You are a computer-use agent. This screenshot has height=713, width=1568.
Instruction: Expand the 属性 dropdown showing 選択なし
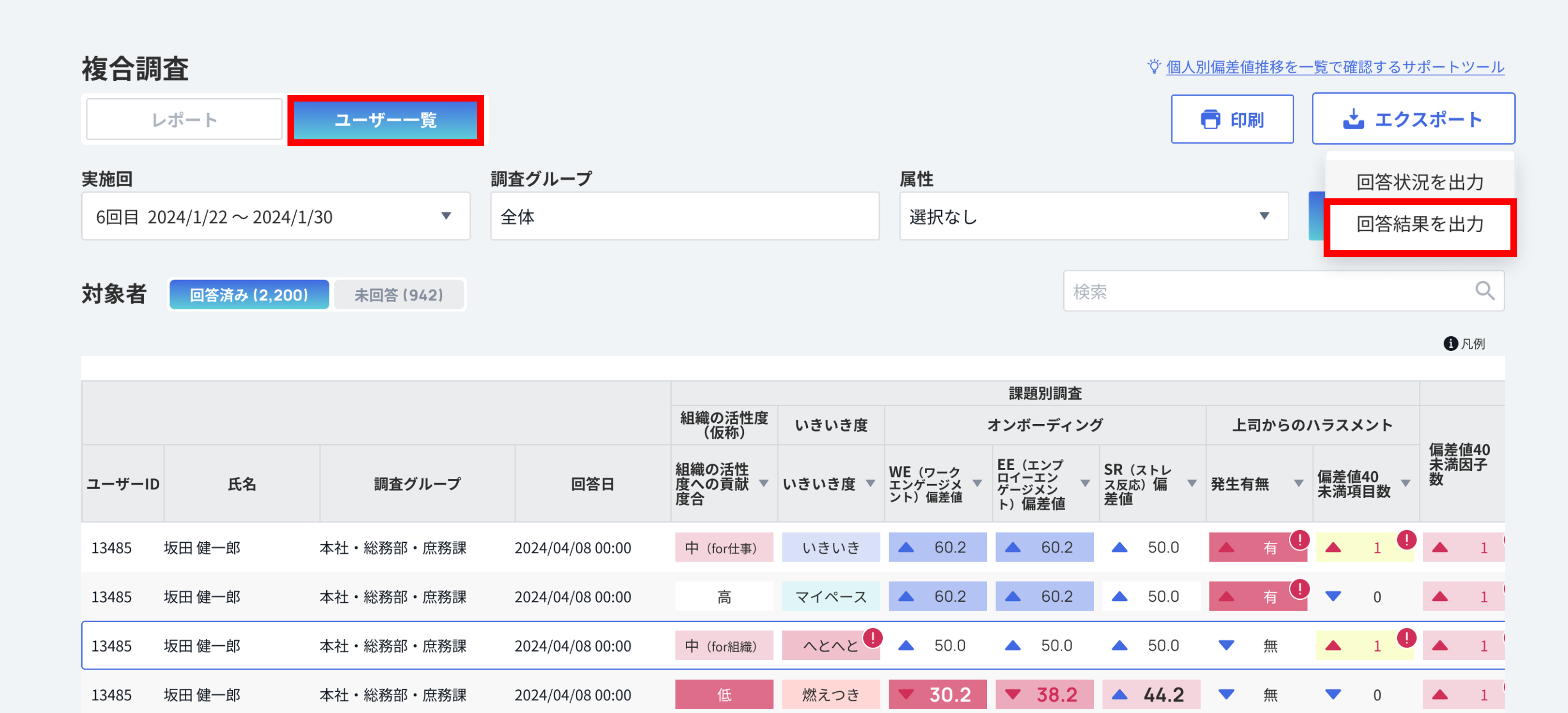point(1094,217)
